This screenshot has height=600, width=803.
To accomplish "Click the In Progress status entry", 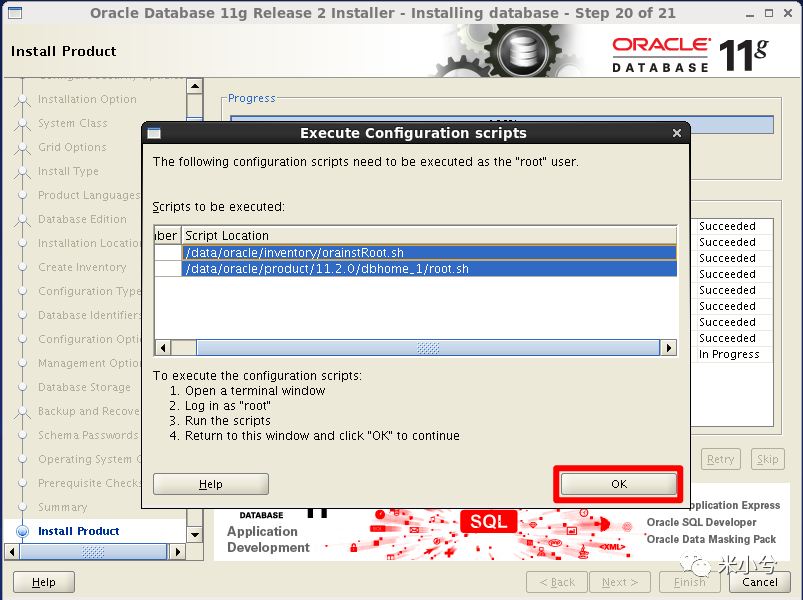I will pos(729,354).
